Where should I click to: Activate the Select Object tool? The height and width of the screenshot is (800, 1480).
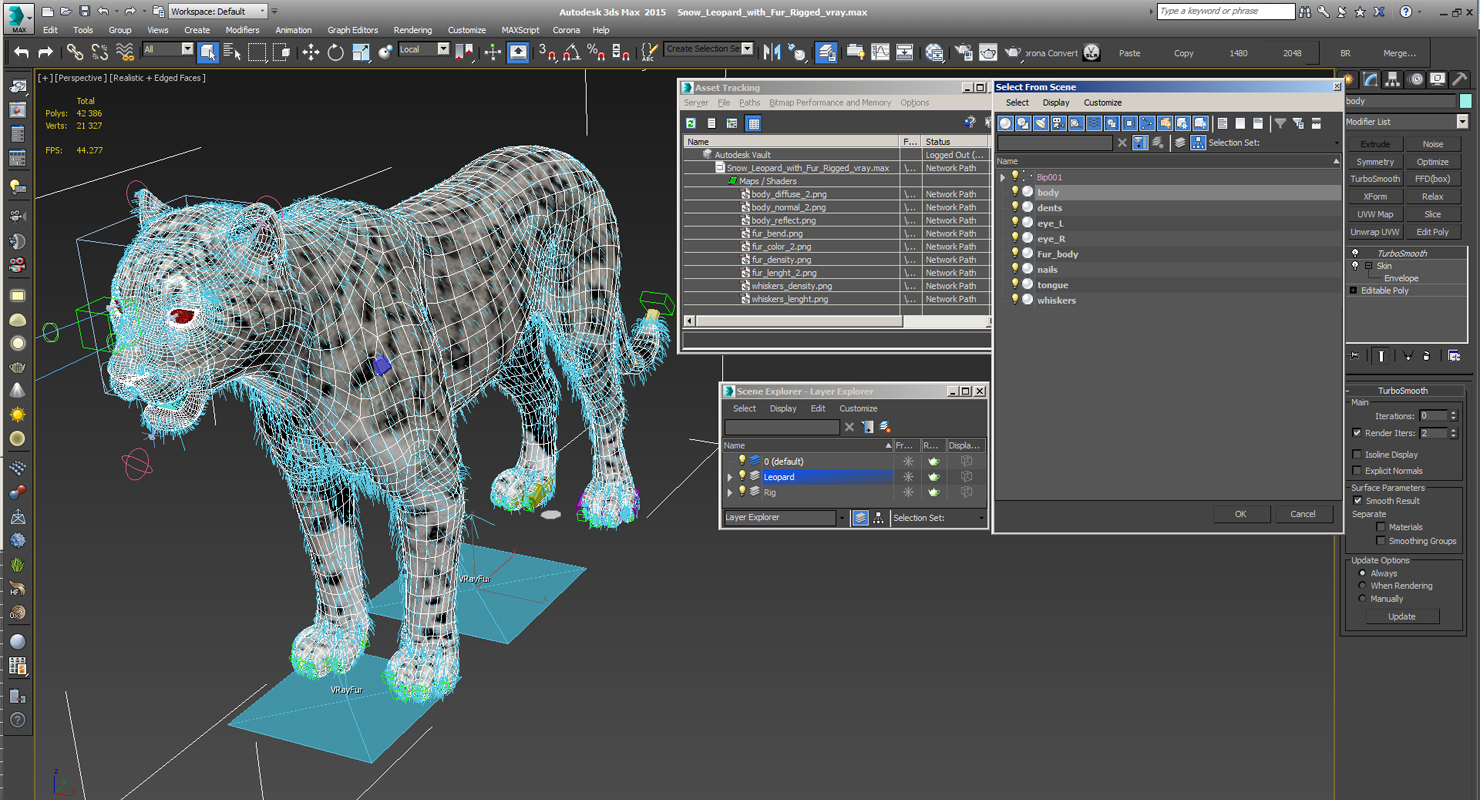click(208, 52)
